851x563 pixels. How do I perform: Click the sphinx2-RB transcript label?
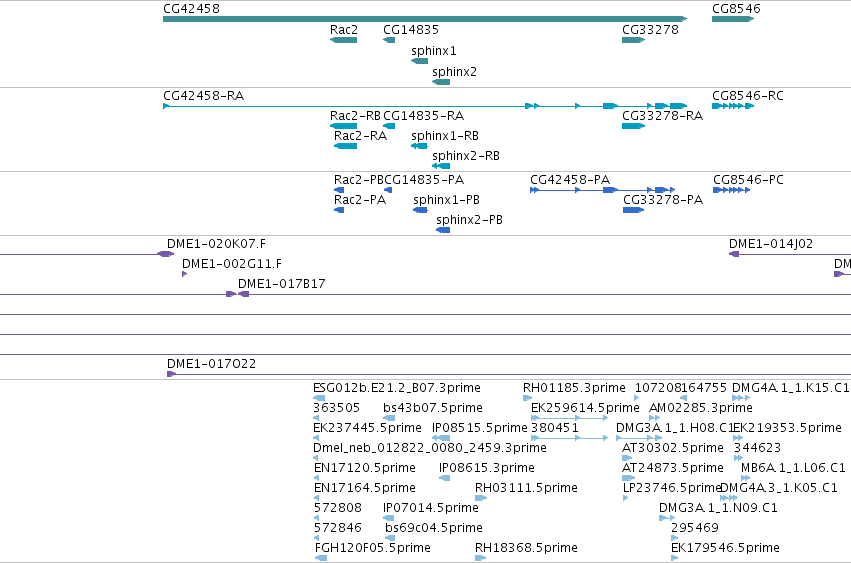[466, 156]
